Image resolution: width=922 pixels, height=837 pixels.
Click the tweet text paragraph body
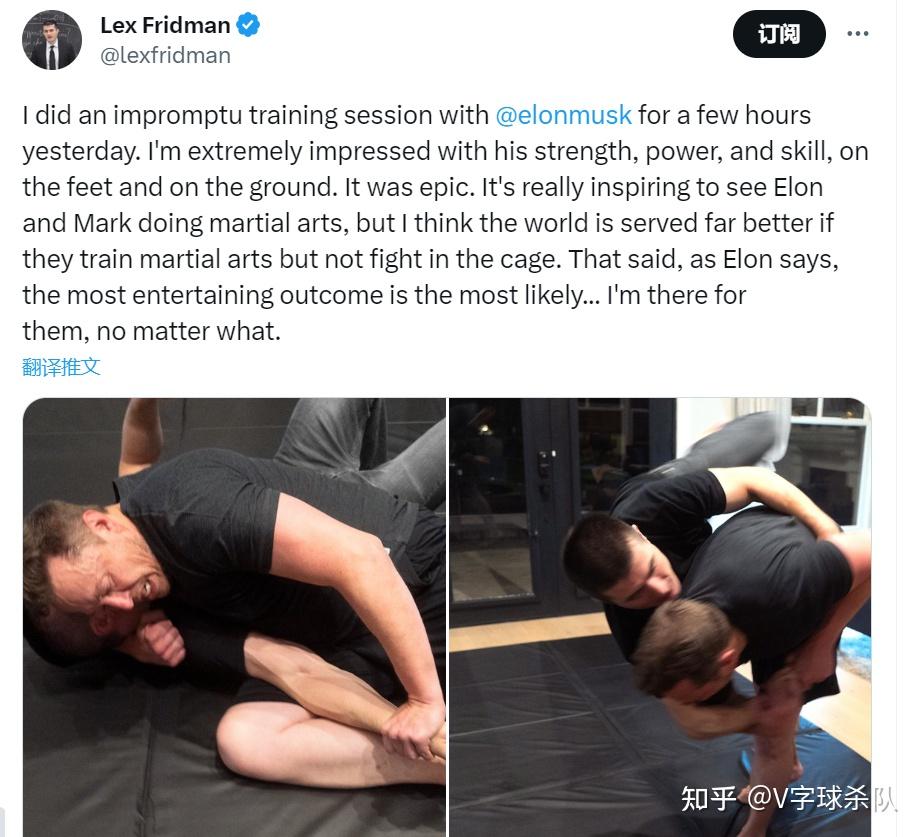445,223
